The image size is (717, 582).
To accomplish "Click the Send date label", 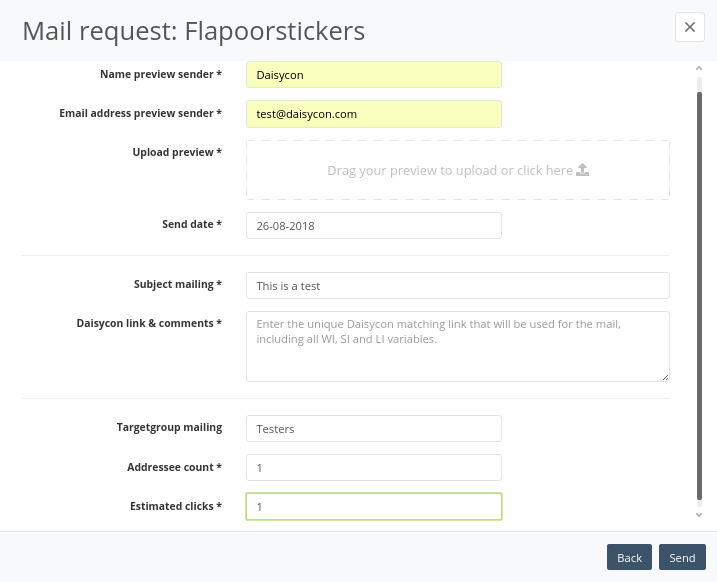I will click(192, 224).
